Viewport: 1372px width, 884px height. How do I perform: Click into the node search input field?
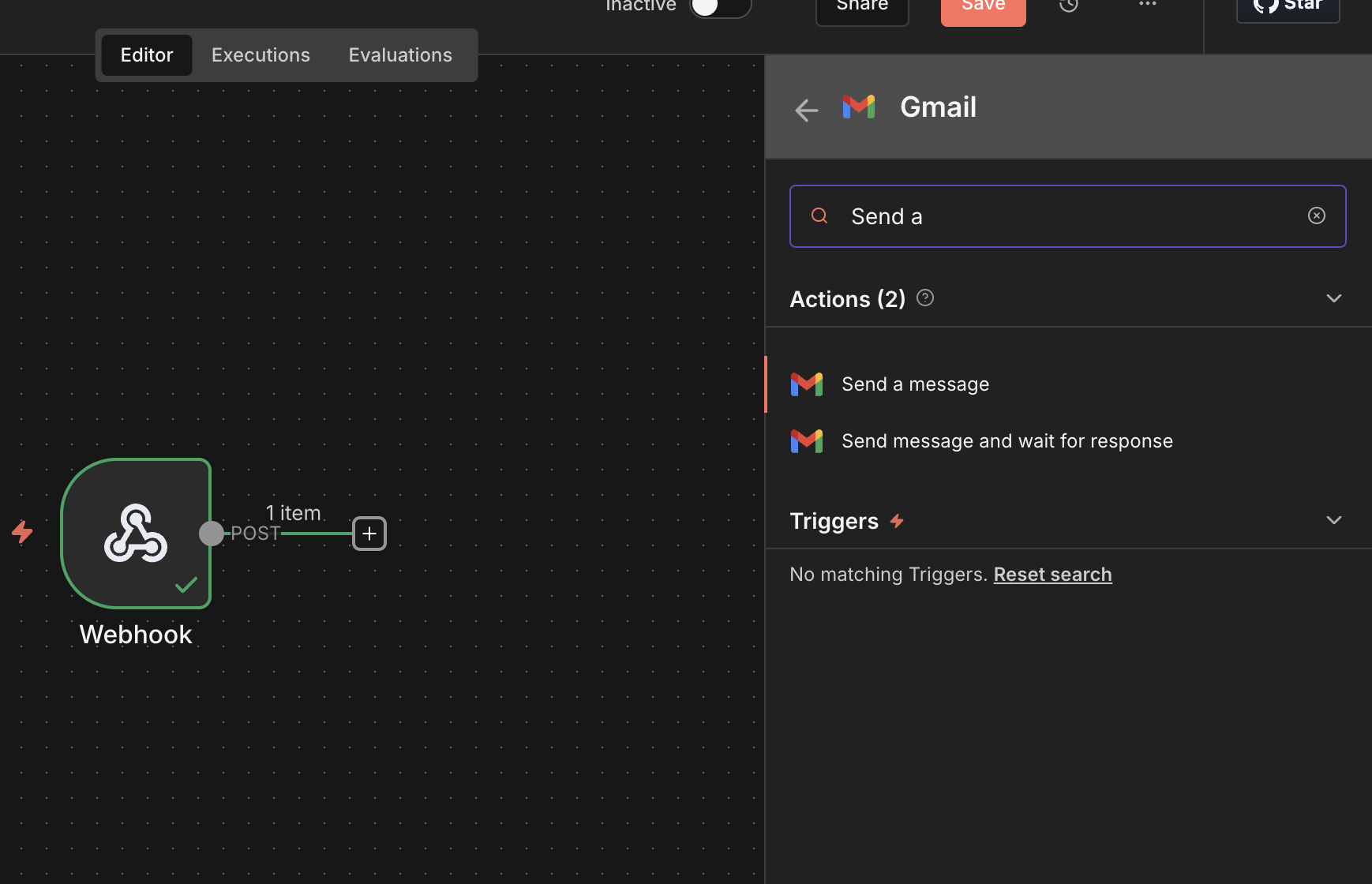pyautogui.click(x=1066, y=216)
